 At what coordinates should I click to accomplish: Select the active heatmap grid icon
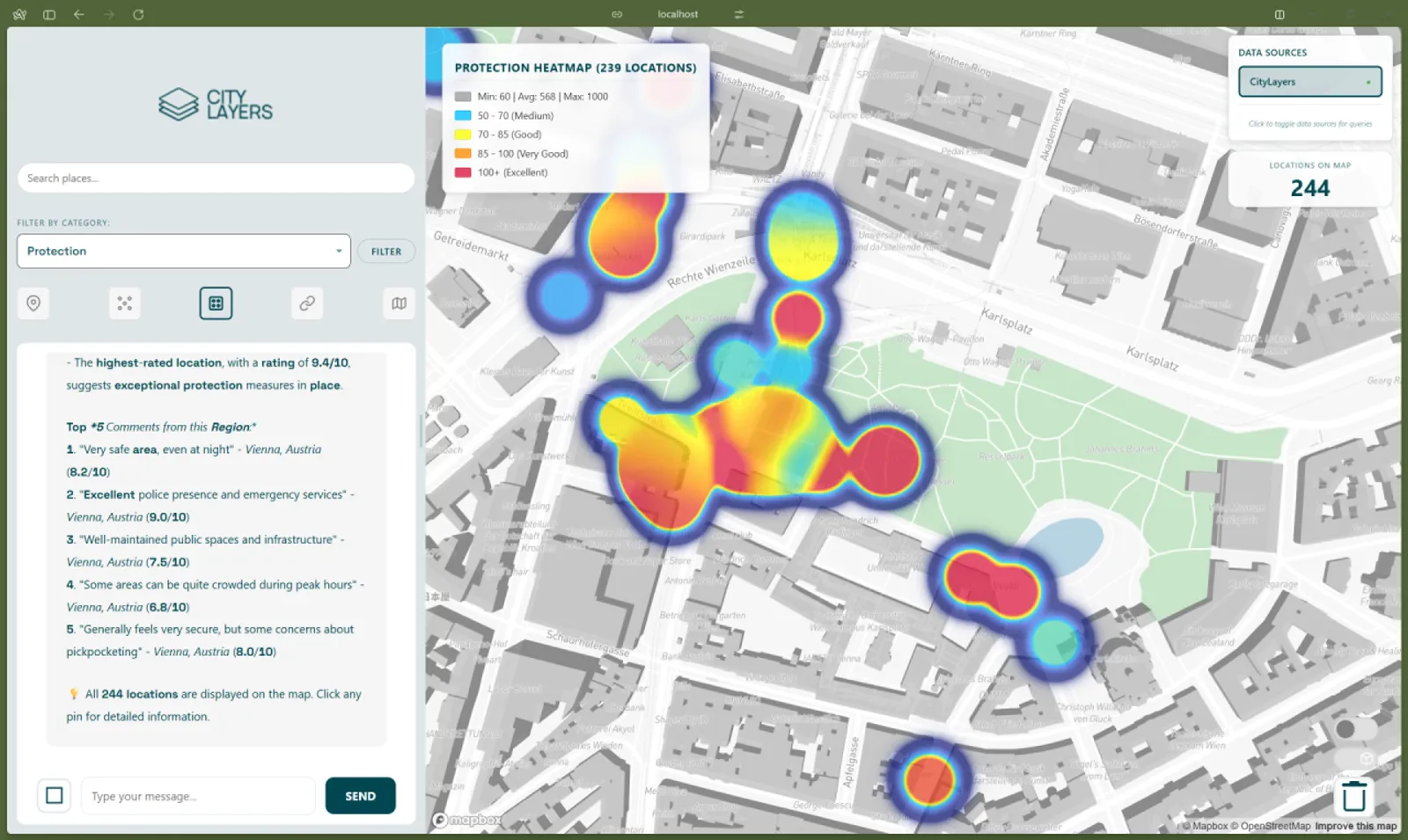[216, 303]
